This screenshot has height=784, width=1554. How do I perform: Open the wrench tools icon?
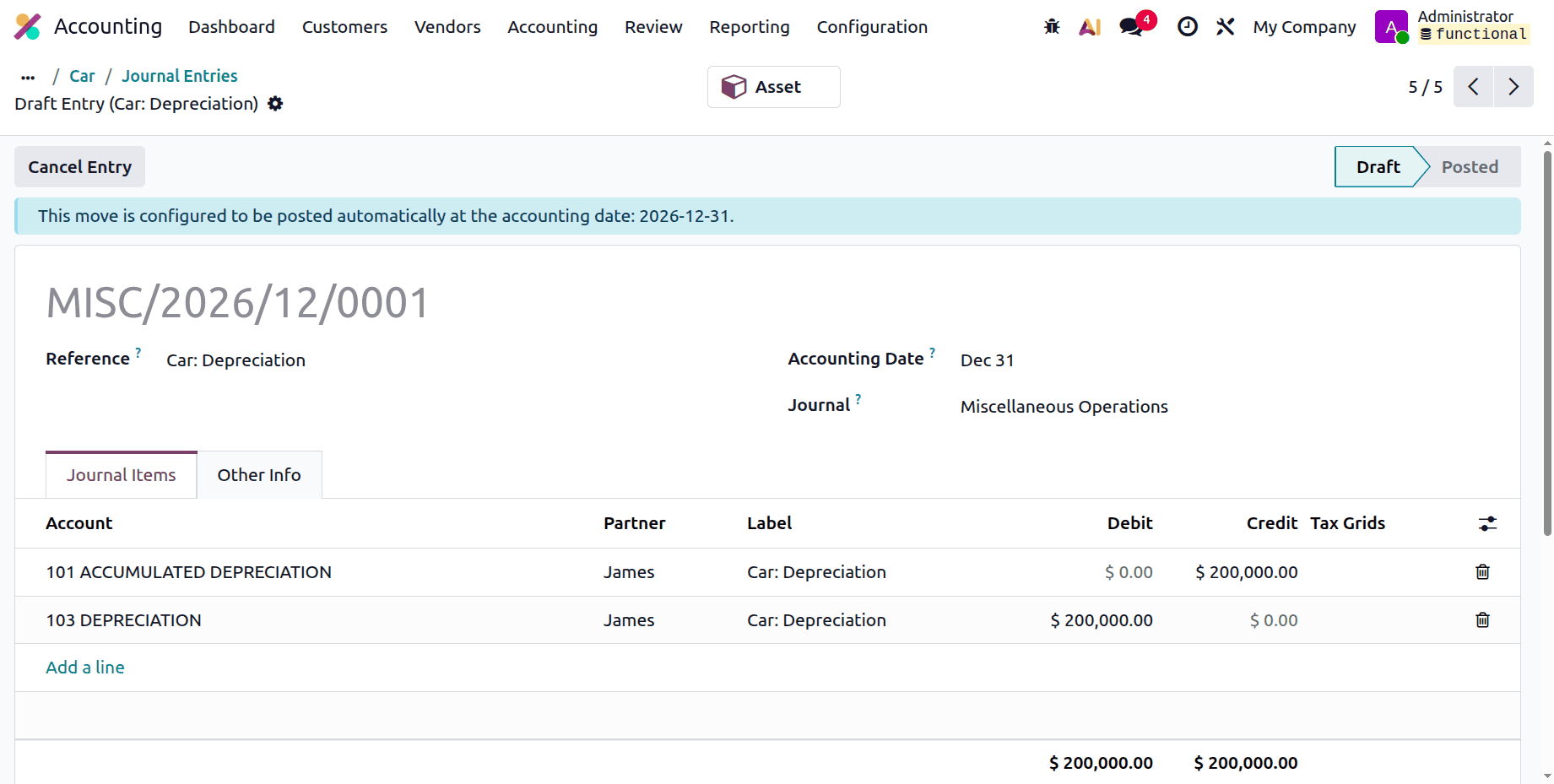pyautogui.click(x=1226, y=27)
